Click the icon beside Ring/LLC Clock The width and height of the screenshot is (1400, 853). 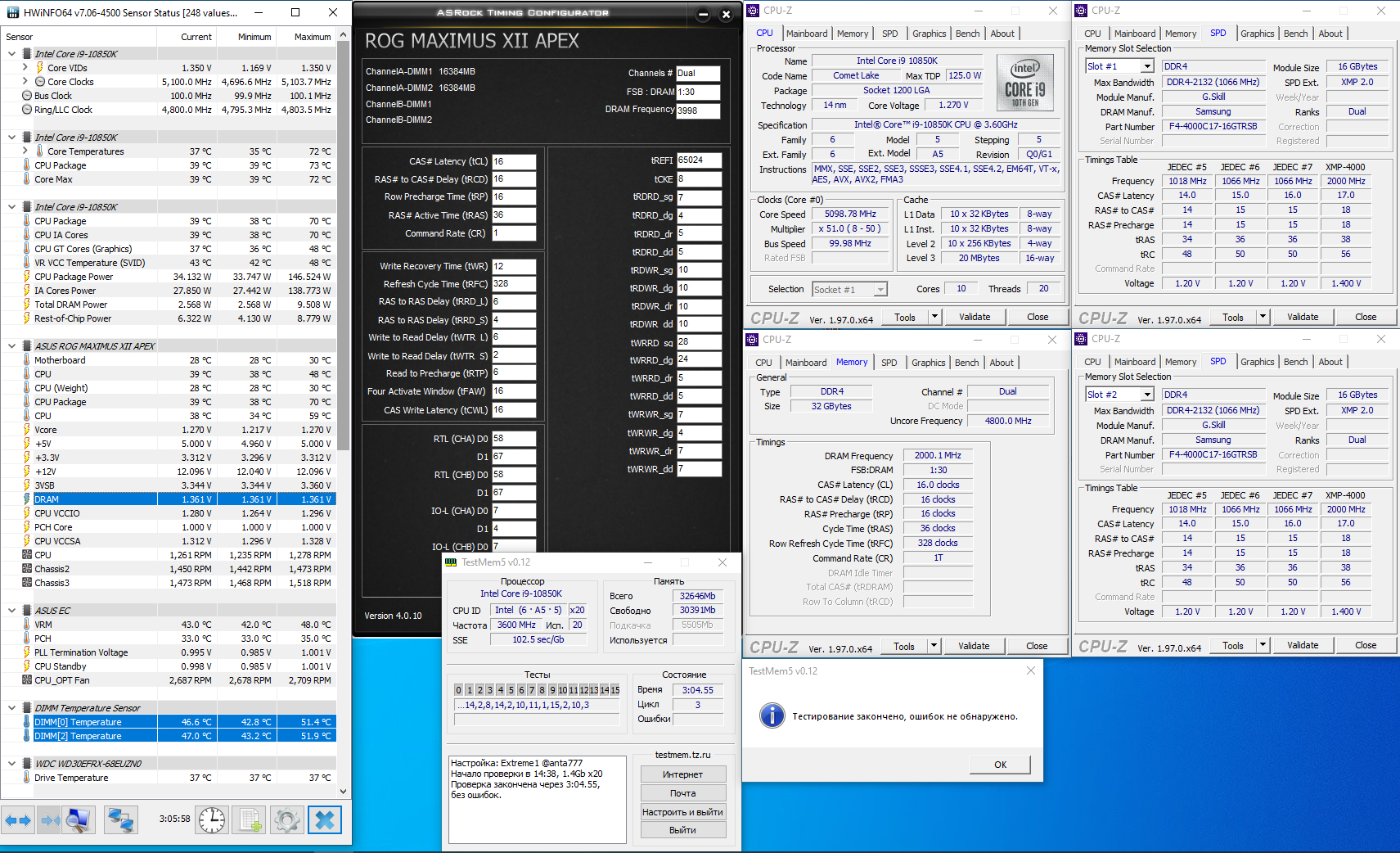(x=27, y=110)
